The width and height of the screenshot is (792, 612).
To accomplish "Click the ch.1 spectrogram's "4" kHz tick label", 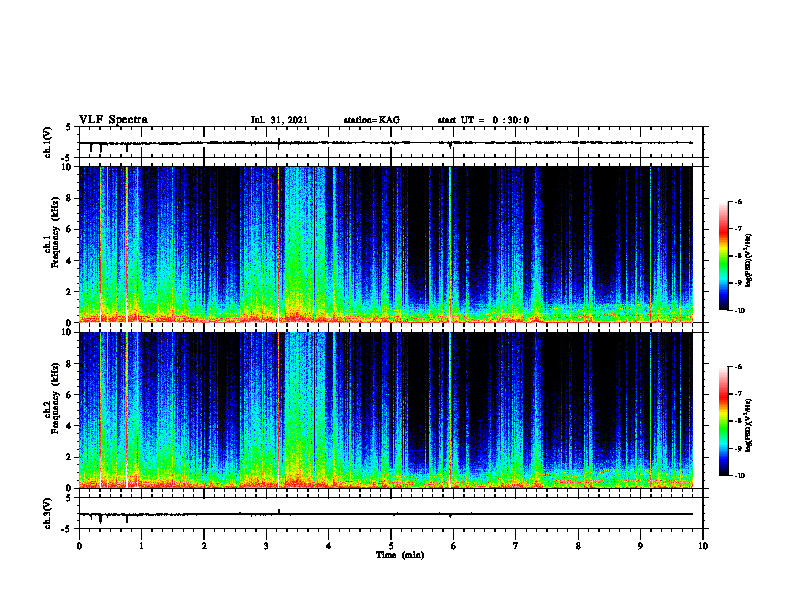I will pyautogui.click(x=70, y=261).
